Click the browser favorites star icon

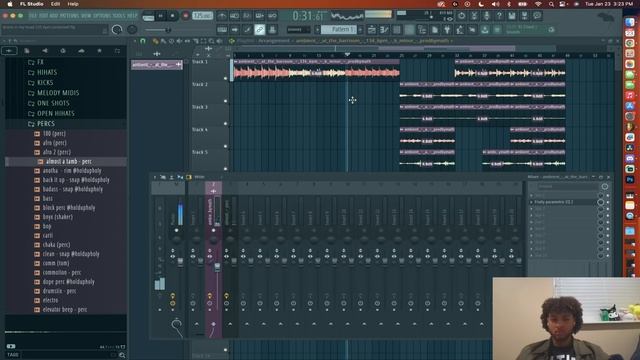99,51
